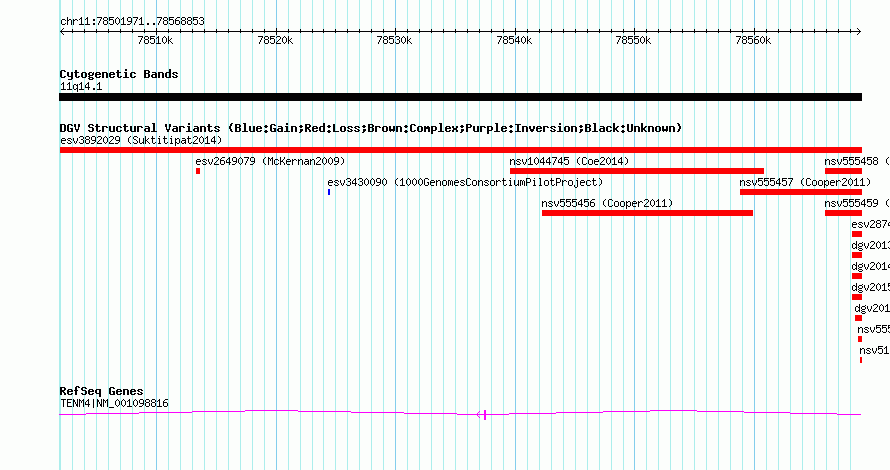Click the red bar under nsv555459
The height and width of the screenshot is (470, 890).
point(843,213)
